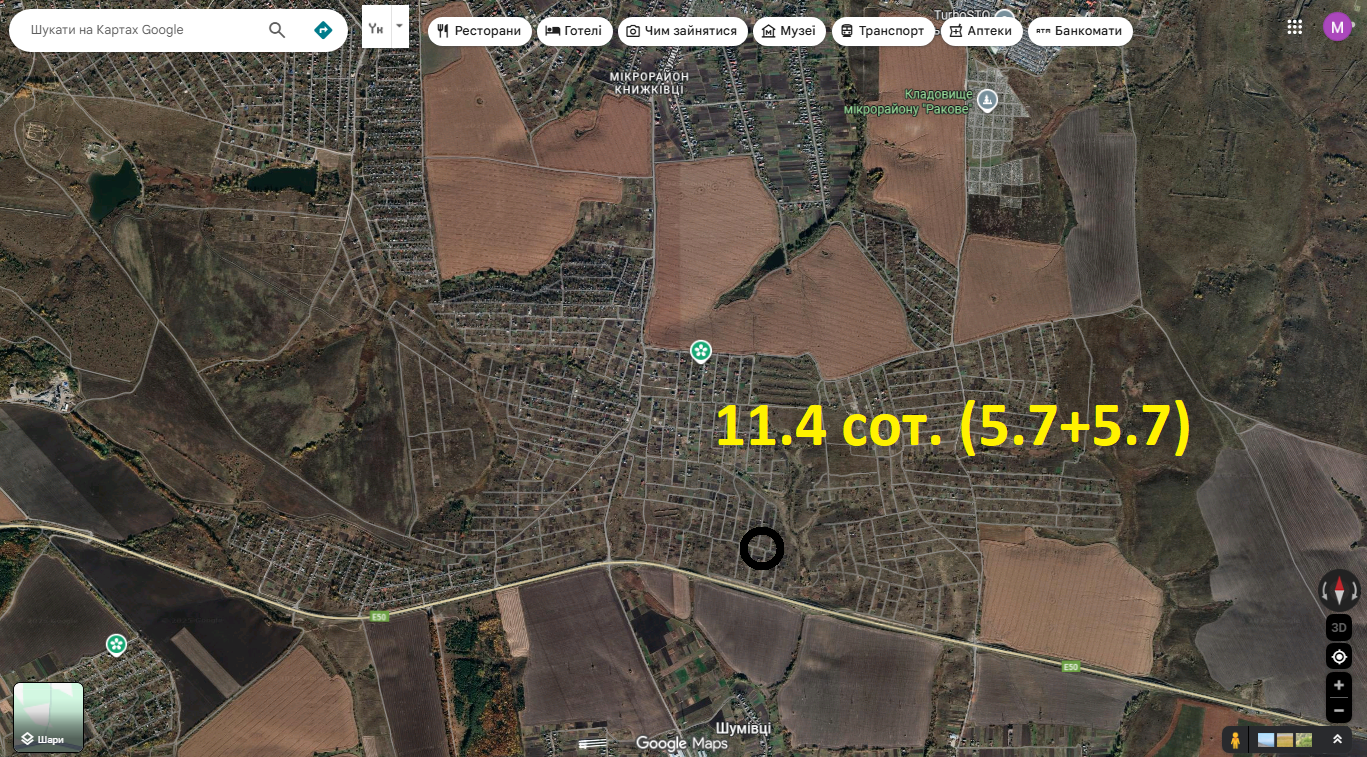Open the Google apps grid

[1295, 27]
